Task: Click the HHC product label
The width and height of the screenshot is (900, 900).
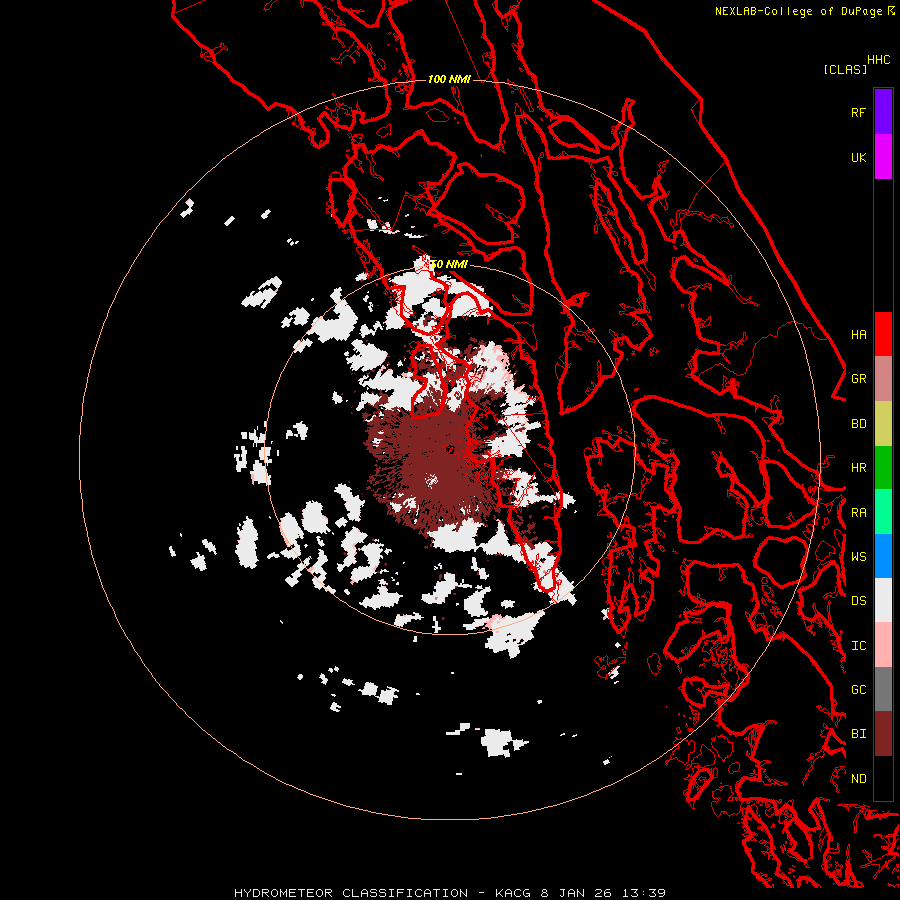Action: coord(878,60)
